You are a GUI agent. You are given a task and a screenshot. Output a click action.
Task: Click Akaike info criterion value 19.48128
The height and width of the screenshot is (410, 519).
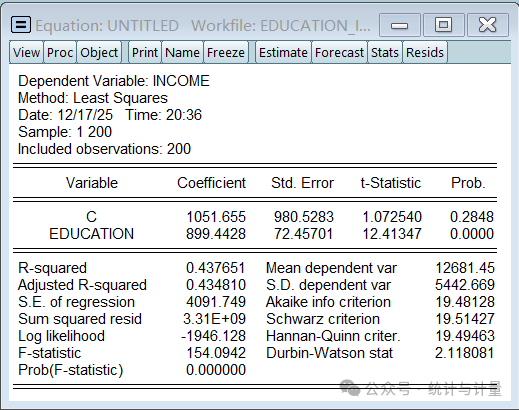point(465,302)
